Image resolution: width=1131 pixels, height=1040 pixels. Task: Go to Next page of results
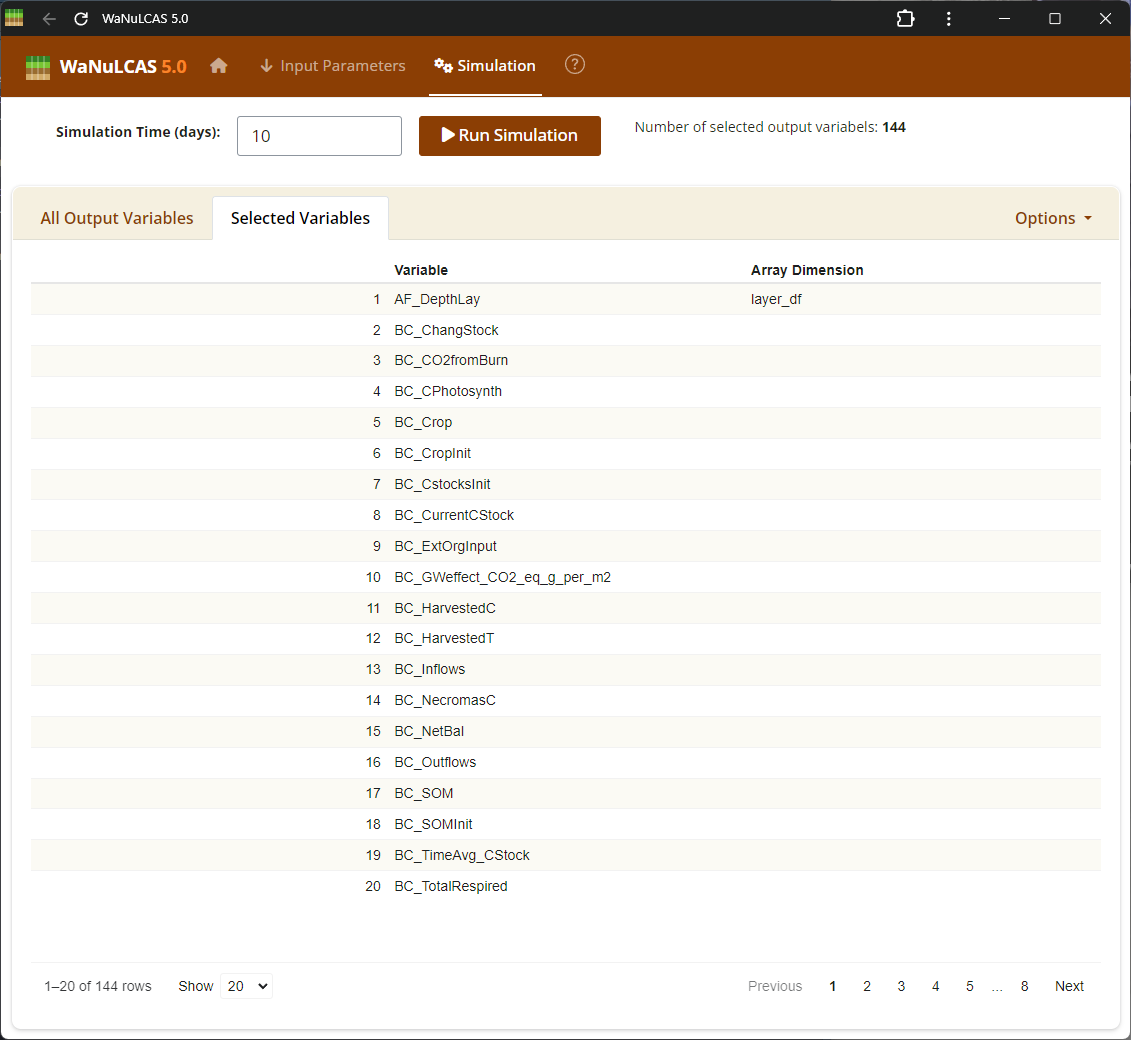[x=1069, y=986]
